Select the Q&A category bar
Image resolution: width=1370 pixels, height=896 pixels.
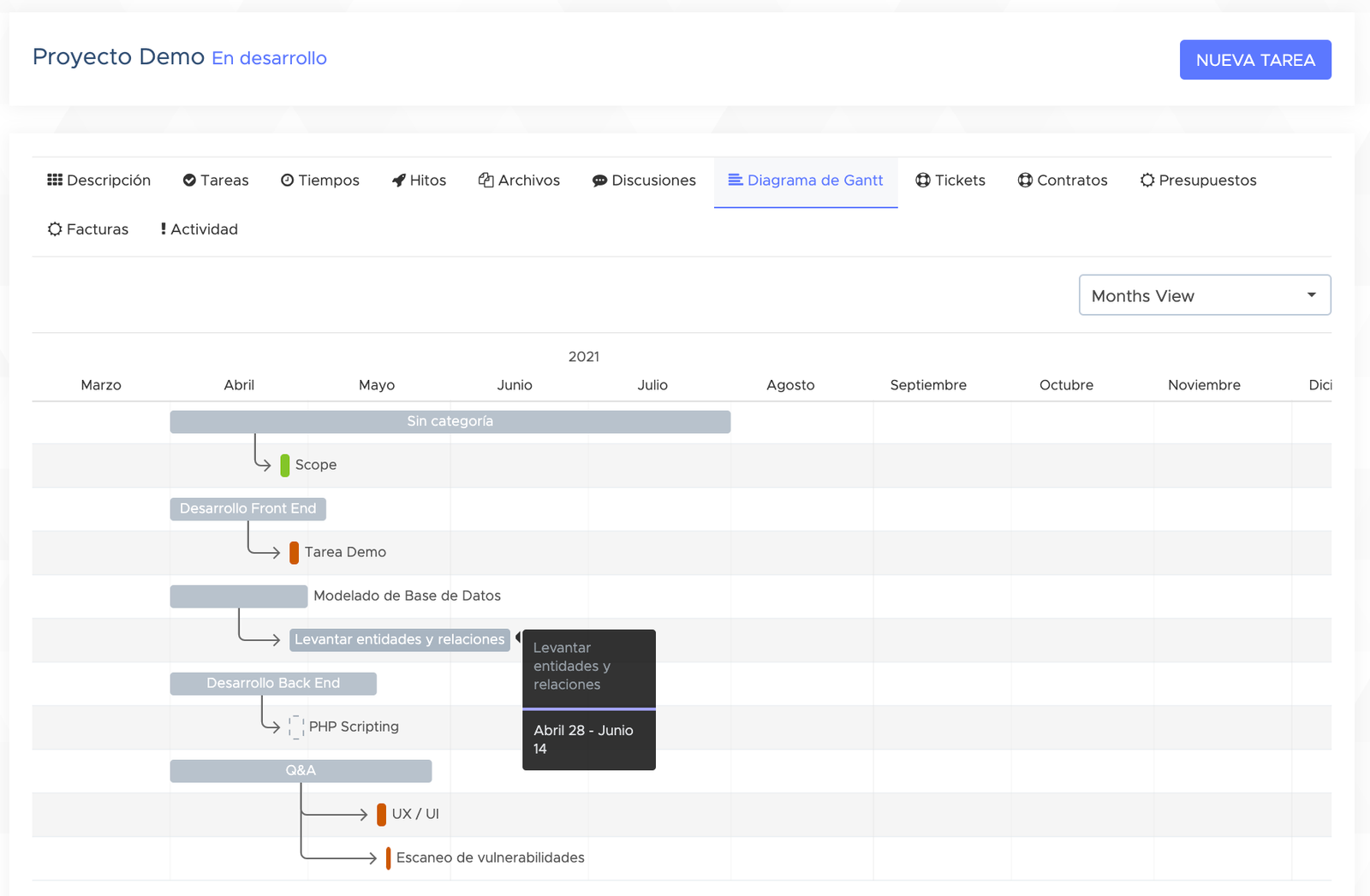301,771
